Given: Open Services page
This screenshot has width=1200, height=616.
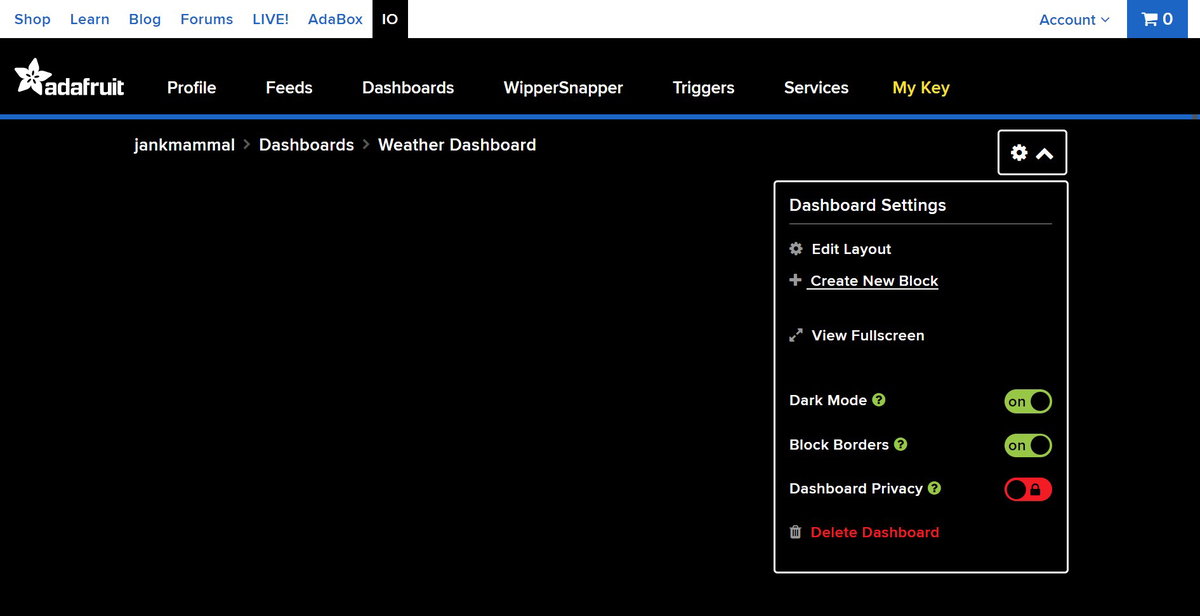Looking at the screenshot, I should tap(816, 87).
